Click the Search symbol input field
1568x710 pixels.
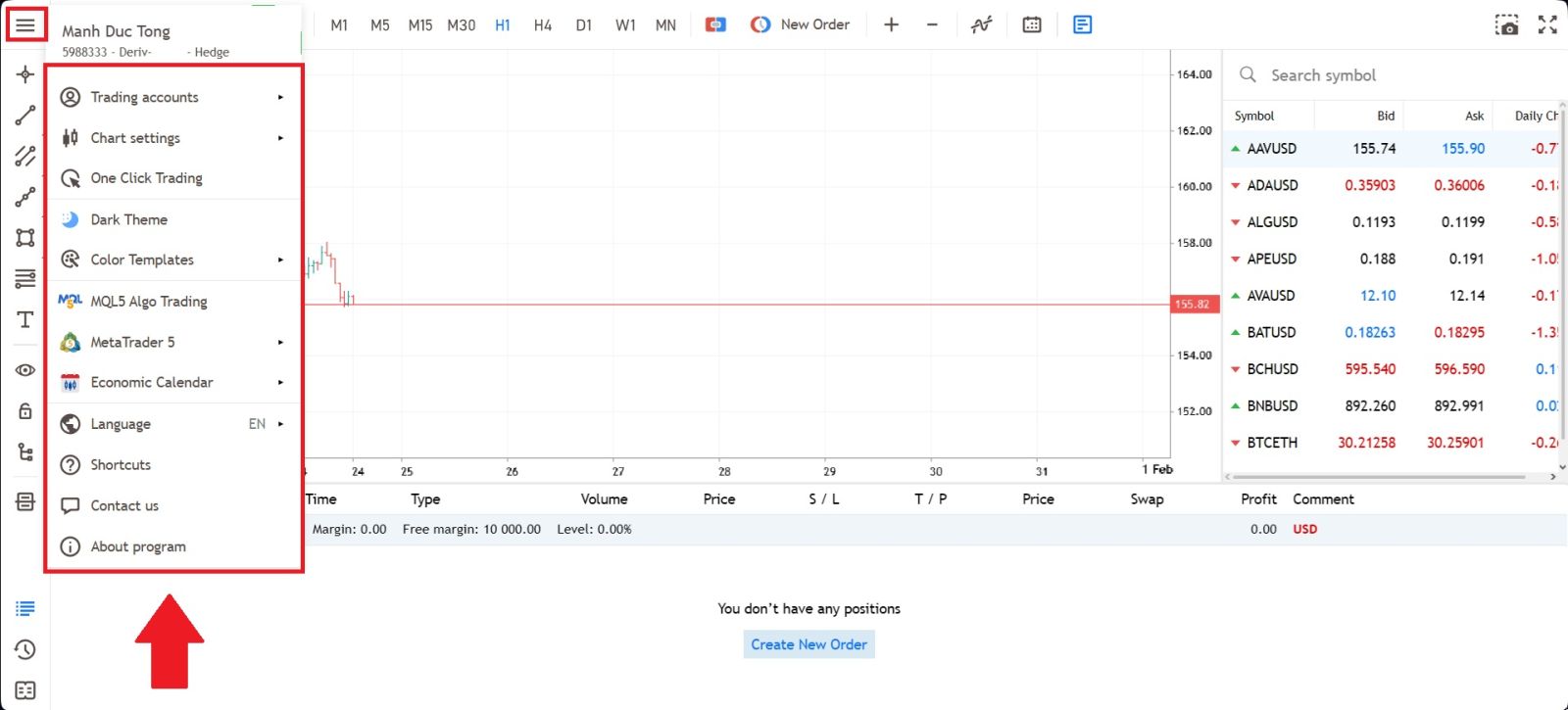(x=1392, y=75)
